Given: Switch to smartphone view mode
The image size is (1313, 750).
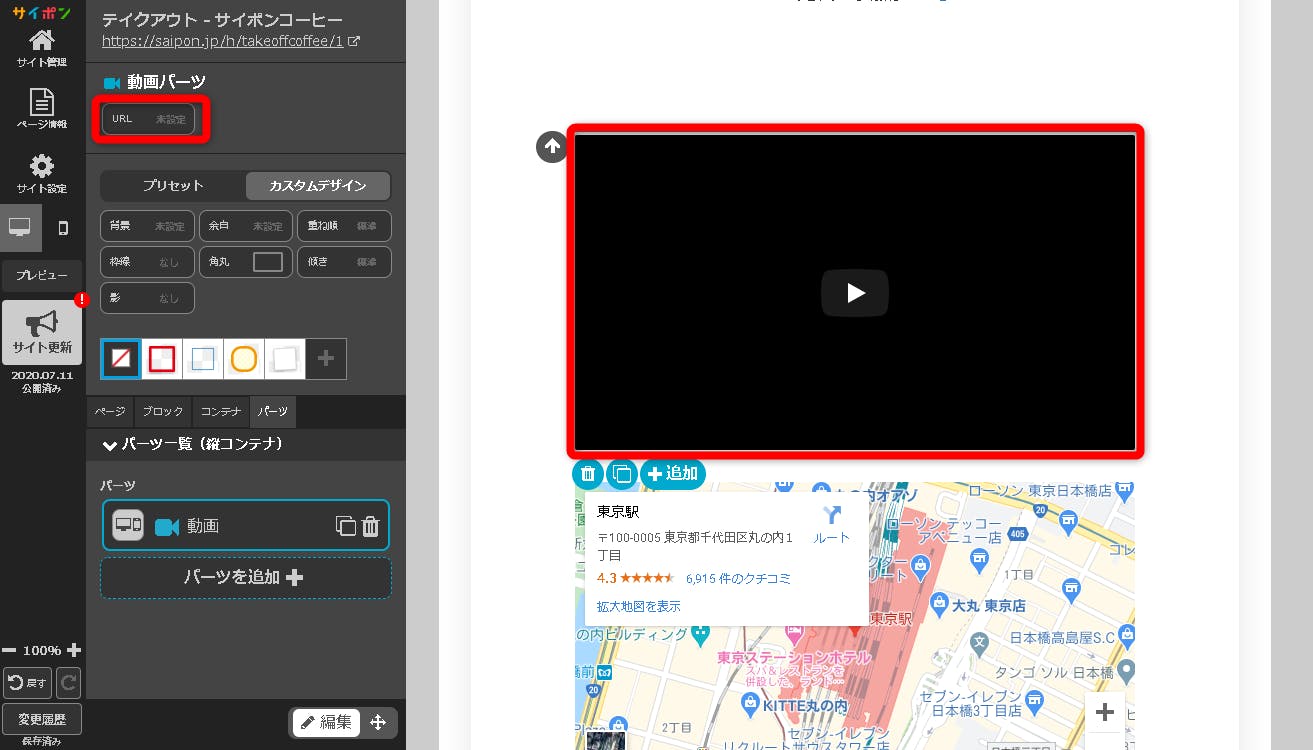Looking at the screenshot, I should [63, 228].
